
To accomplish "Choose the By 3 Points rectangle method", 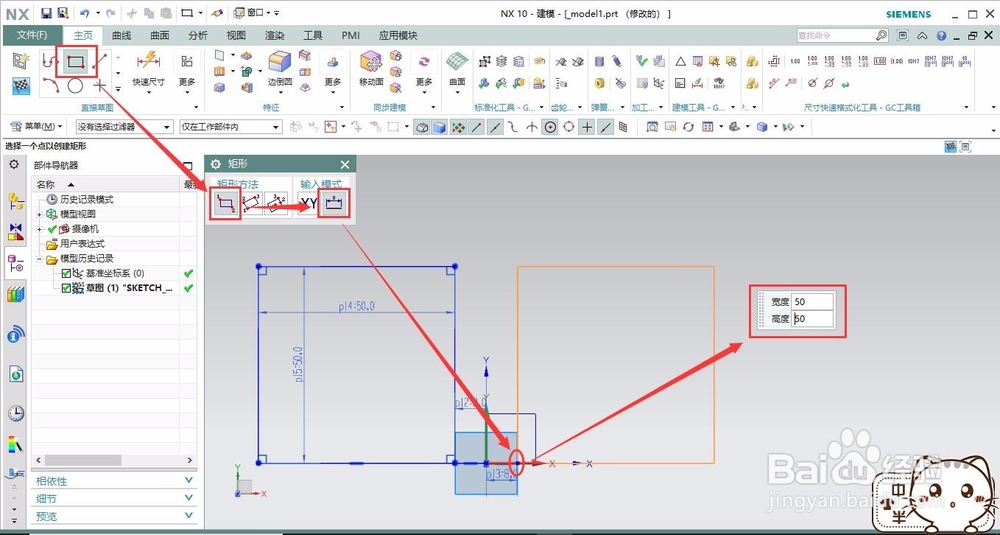I will [x=252, y=203].
